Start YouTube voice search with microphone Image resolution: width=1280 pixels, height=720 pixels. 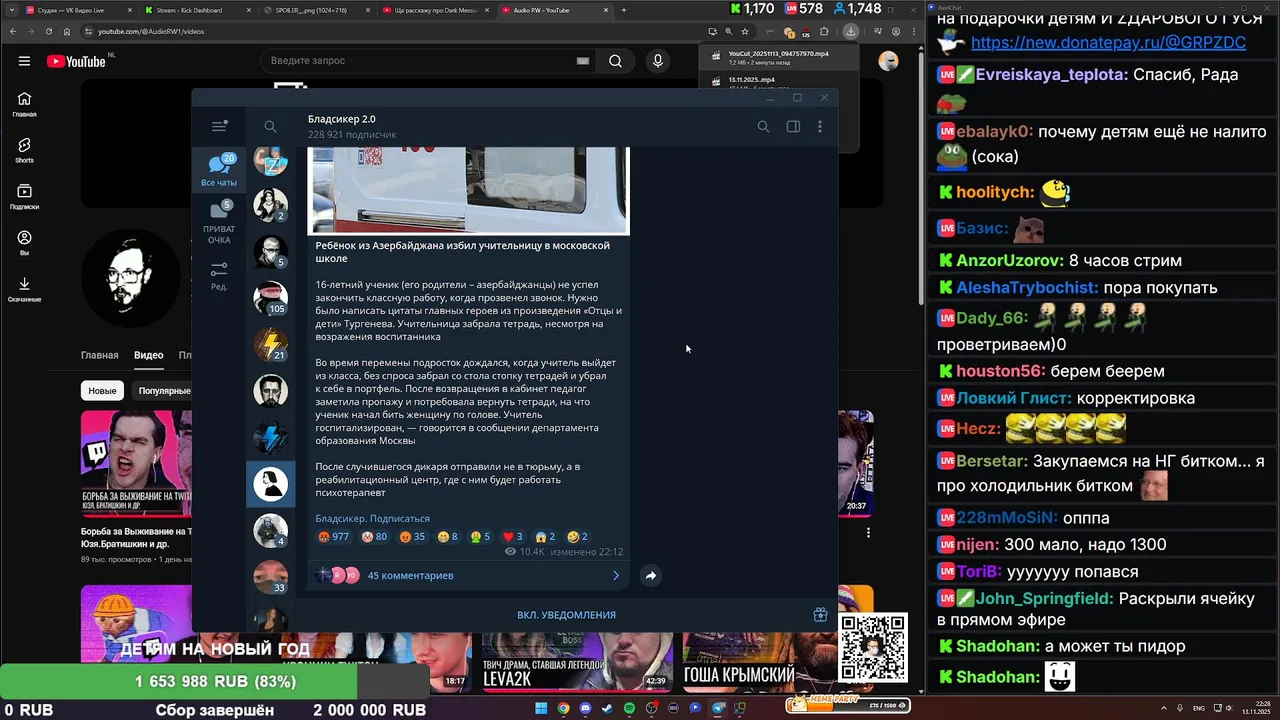point(657,61)
